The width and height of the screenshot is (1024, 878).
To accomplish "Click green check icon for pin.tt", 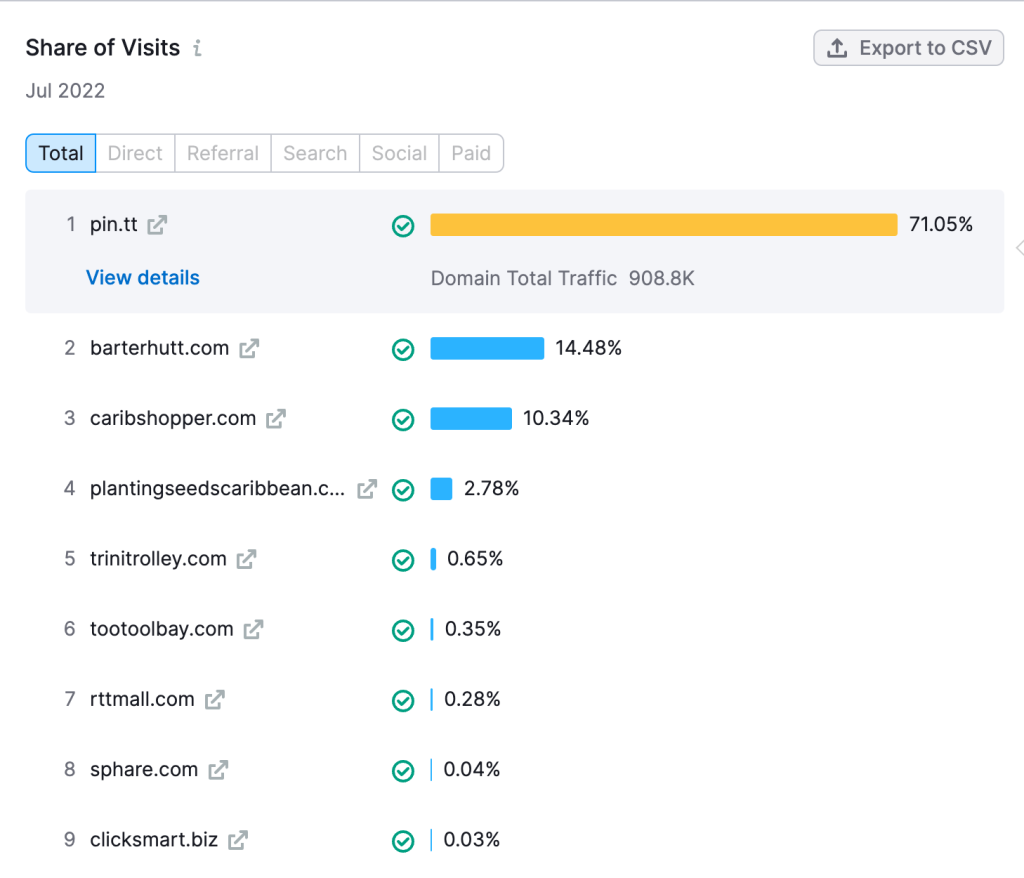I will 403,225.
